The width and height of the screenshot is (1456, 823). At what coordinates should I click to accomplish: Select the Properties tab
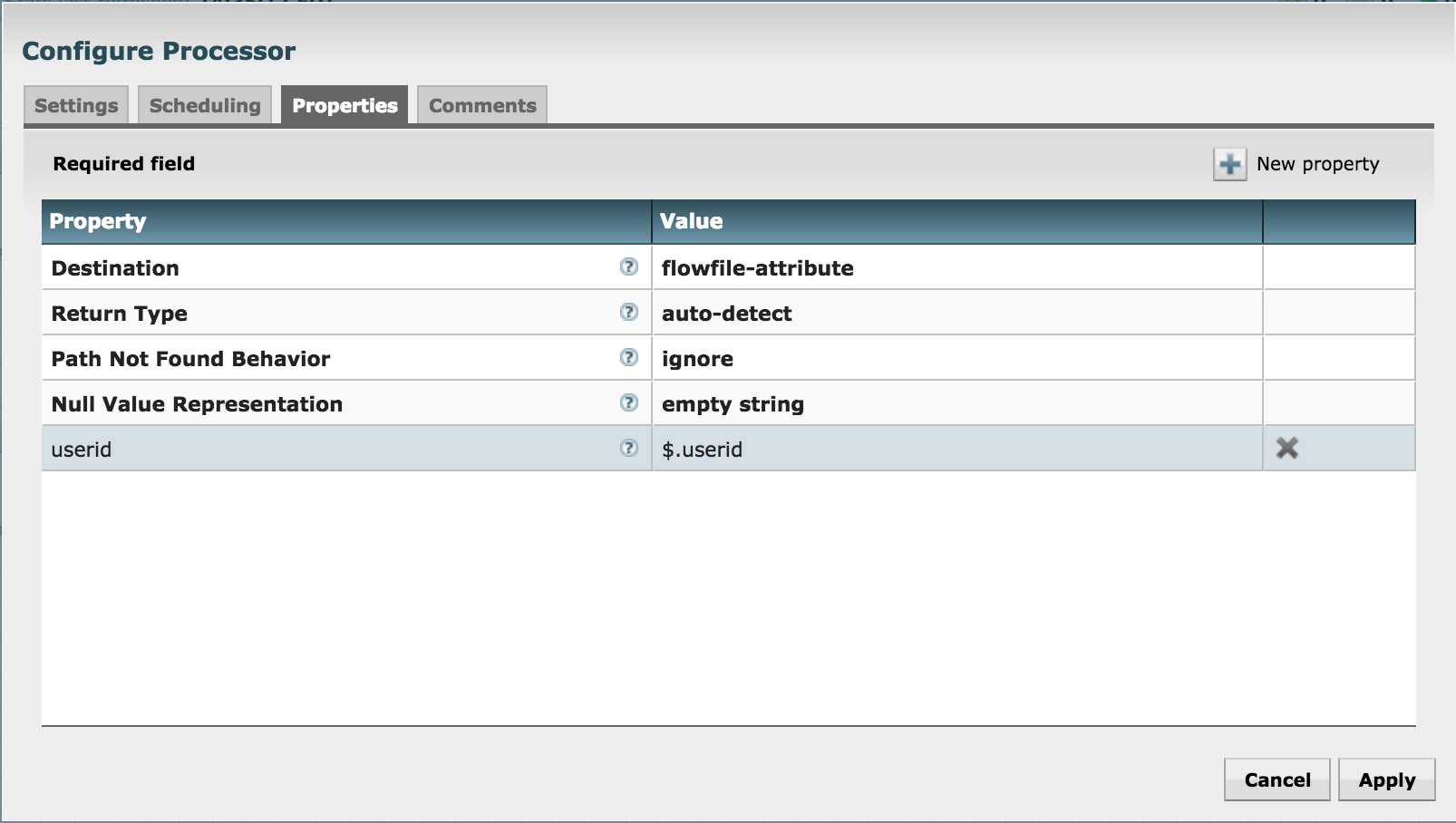pyautogui.click(x=344, y=105)
